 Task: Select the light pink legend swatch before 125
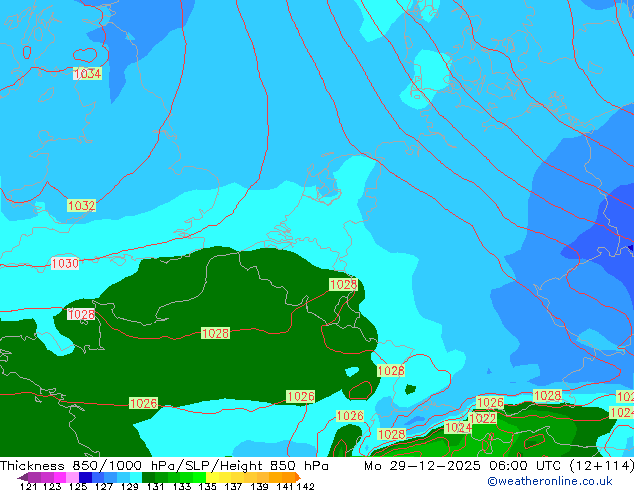(x=73, y=477)
